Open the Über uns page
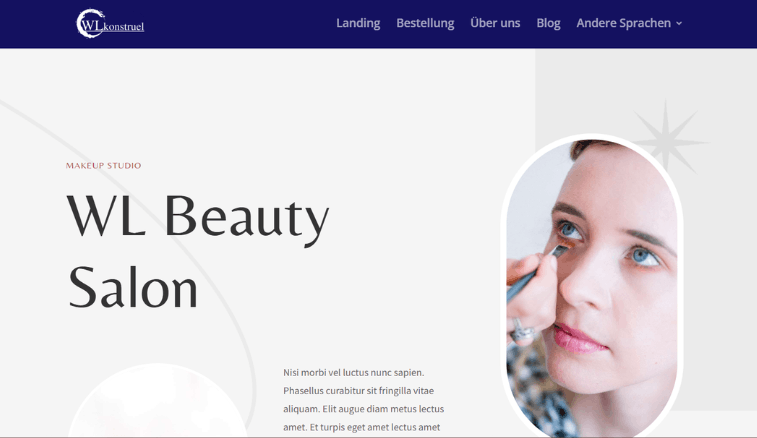The image size is (757, 438). [495, 23]
